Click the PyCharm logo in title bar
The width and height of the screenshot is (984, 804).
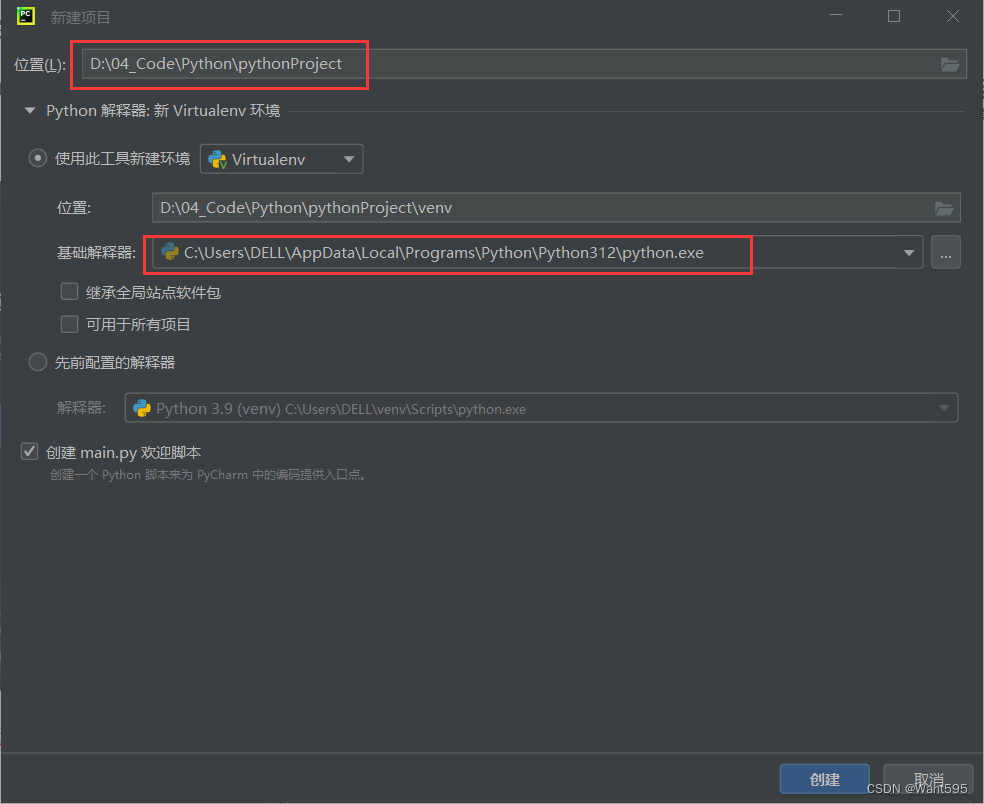tap(26, 16)
